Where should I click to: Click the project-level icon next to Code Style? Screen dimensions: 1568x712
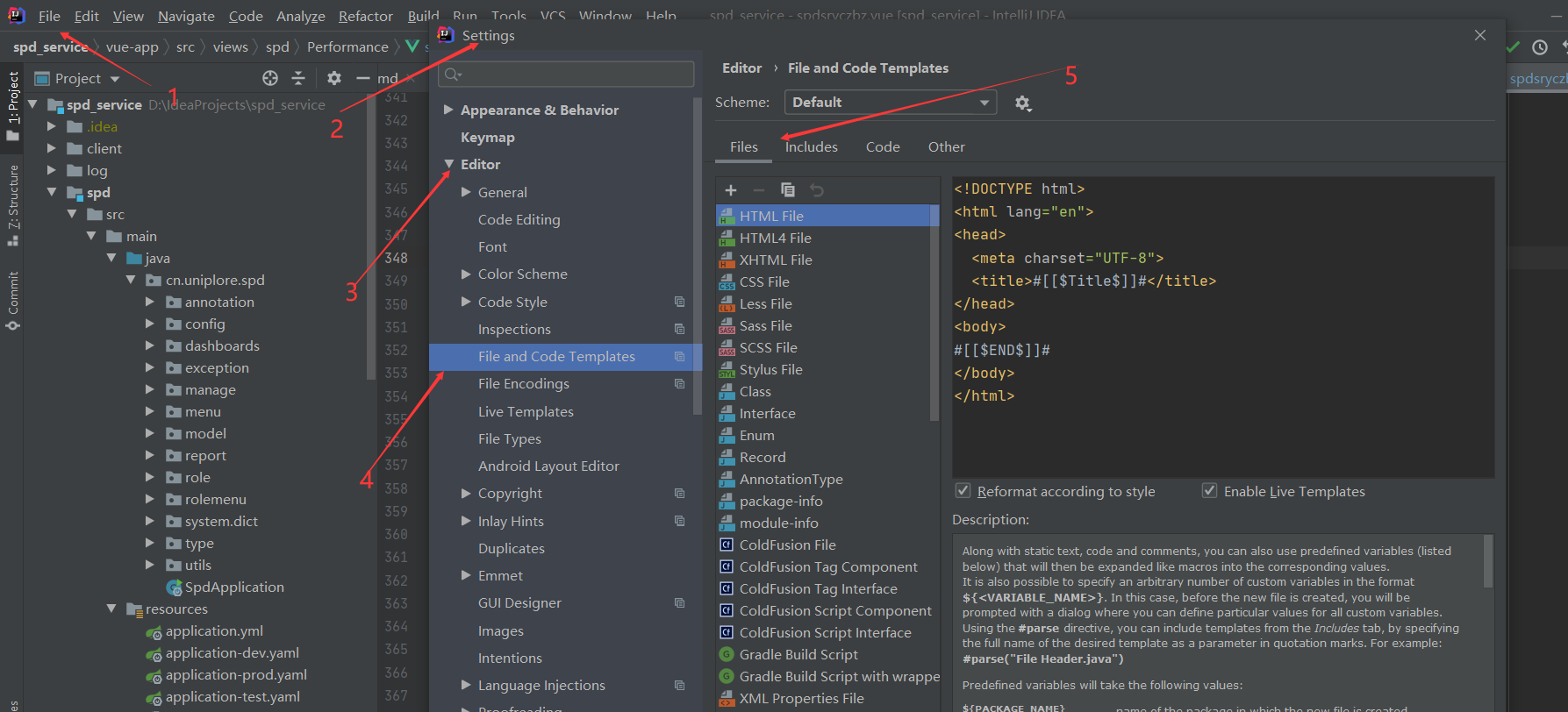[679, 302]
